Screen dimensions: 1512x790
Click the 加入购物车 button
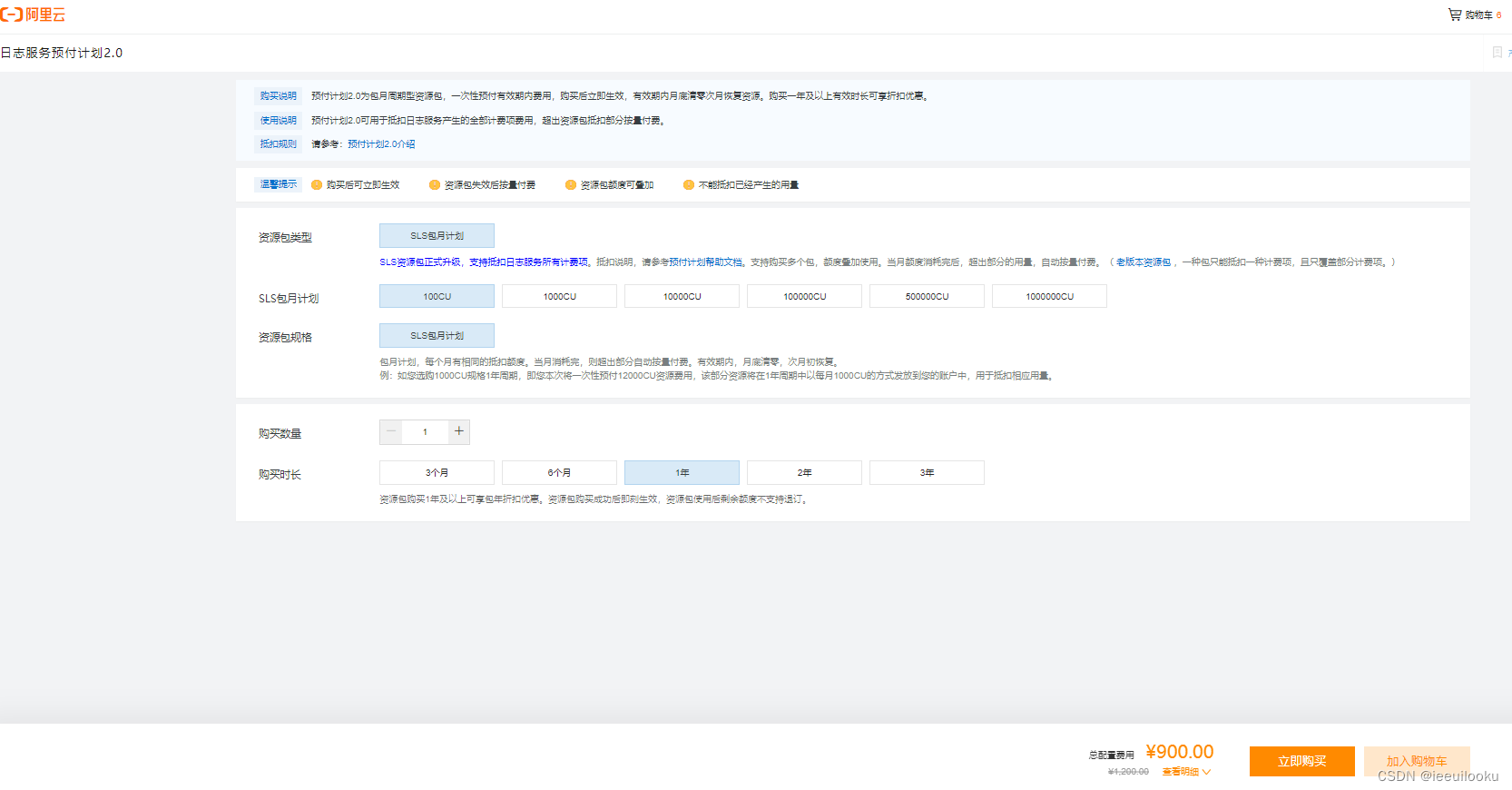coord(1417,761)
